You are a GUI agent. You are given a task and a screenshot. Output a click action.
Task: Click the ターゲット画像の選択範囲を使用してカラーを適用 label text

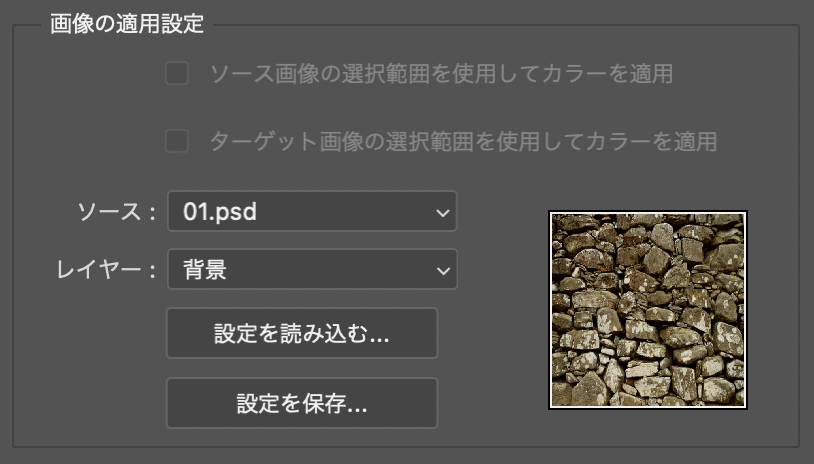pos(462,141)
